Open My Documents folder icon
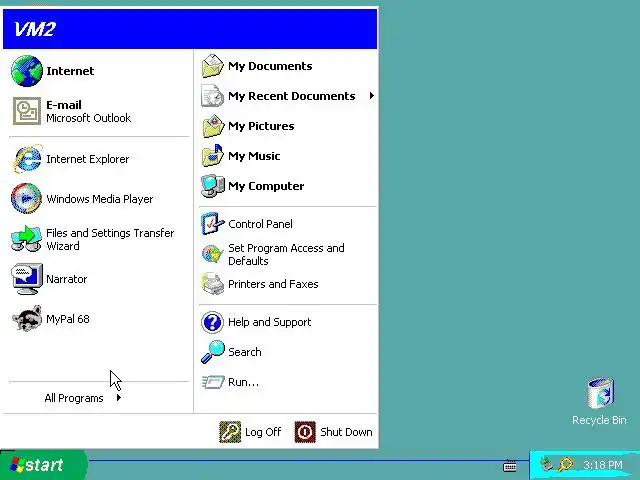Screen dimensions: 640x480 pos(213,66)
